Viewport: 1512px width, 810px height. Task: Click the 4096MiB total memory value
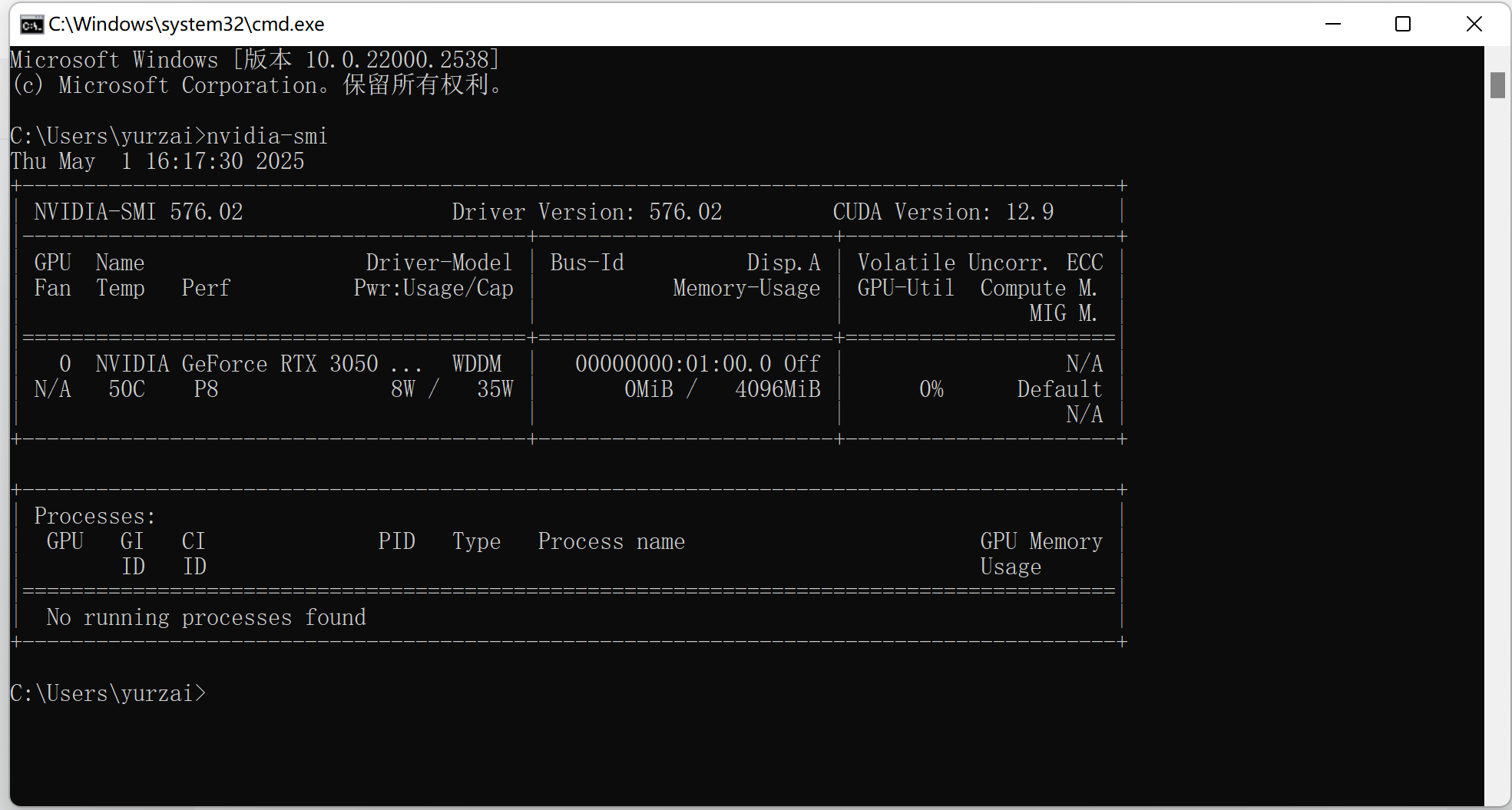point(778,389)
